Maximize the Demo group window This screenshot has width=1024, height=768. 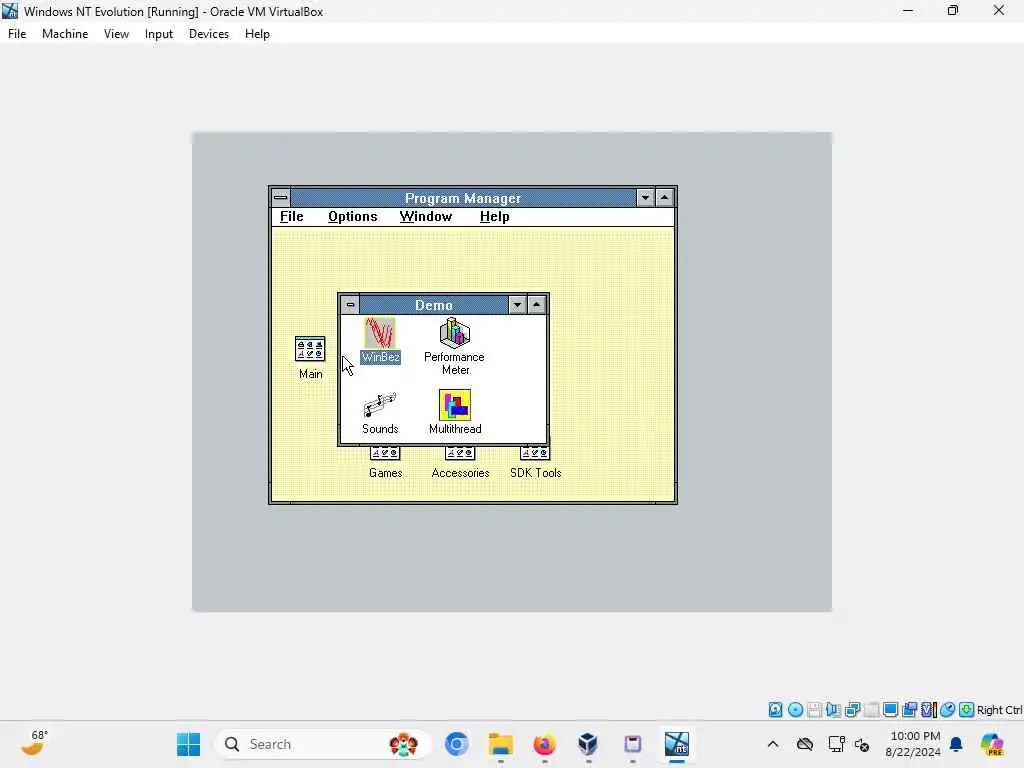pyautogui.click(x=536, y=304)
